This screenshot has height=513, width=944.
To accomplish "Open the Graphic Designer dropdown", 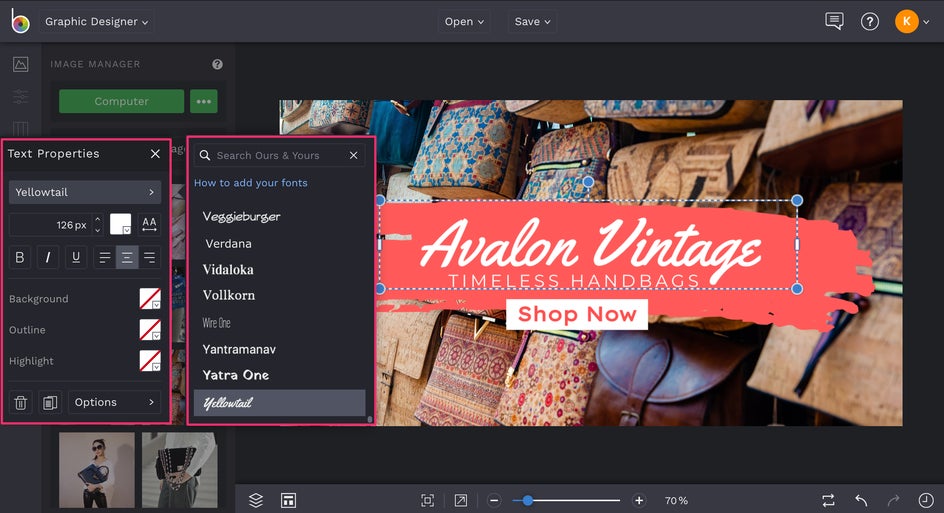I will tap(96, 22).
